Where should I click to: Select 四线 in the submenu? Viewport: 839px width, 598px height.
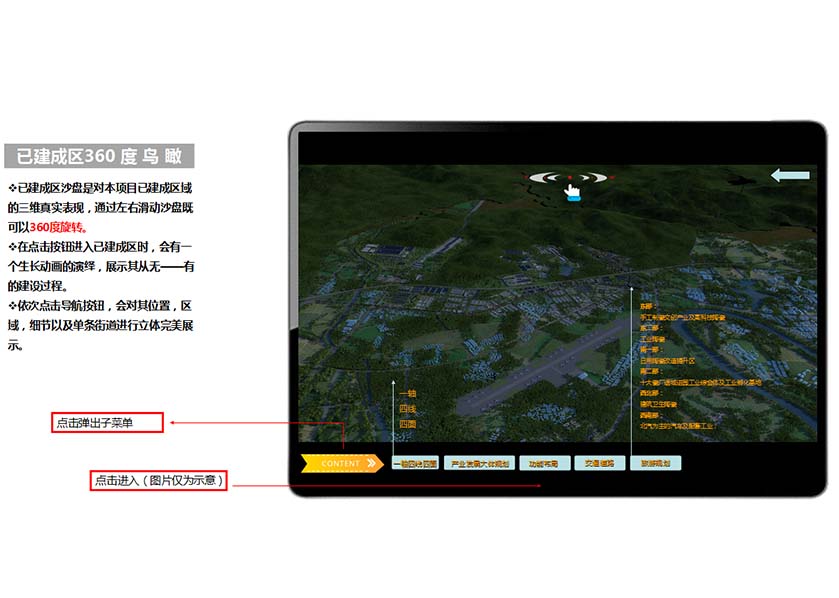(x=407, y=408)
